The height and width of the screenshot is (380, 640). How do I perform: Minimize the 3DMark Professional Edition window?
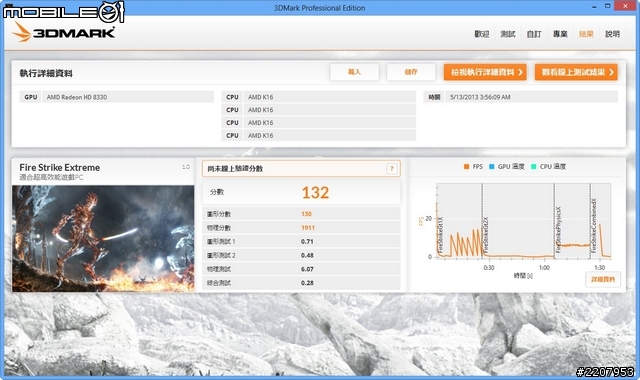pyautogui.click(x=594, y=7)
